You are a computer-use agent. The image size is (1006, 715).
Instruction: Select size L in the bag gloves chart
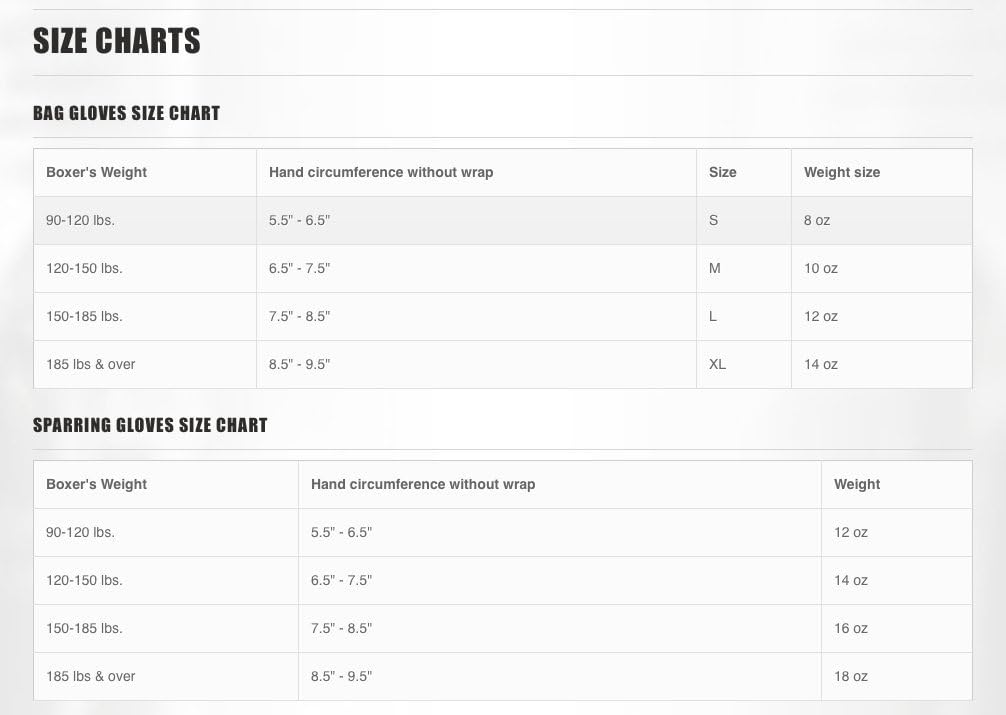point(713,316)
